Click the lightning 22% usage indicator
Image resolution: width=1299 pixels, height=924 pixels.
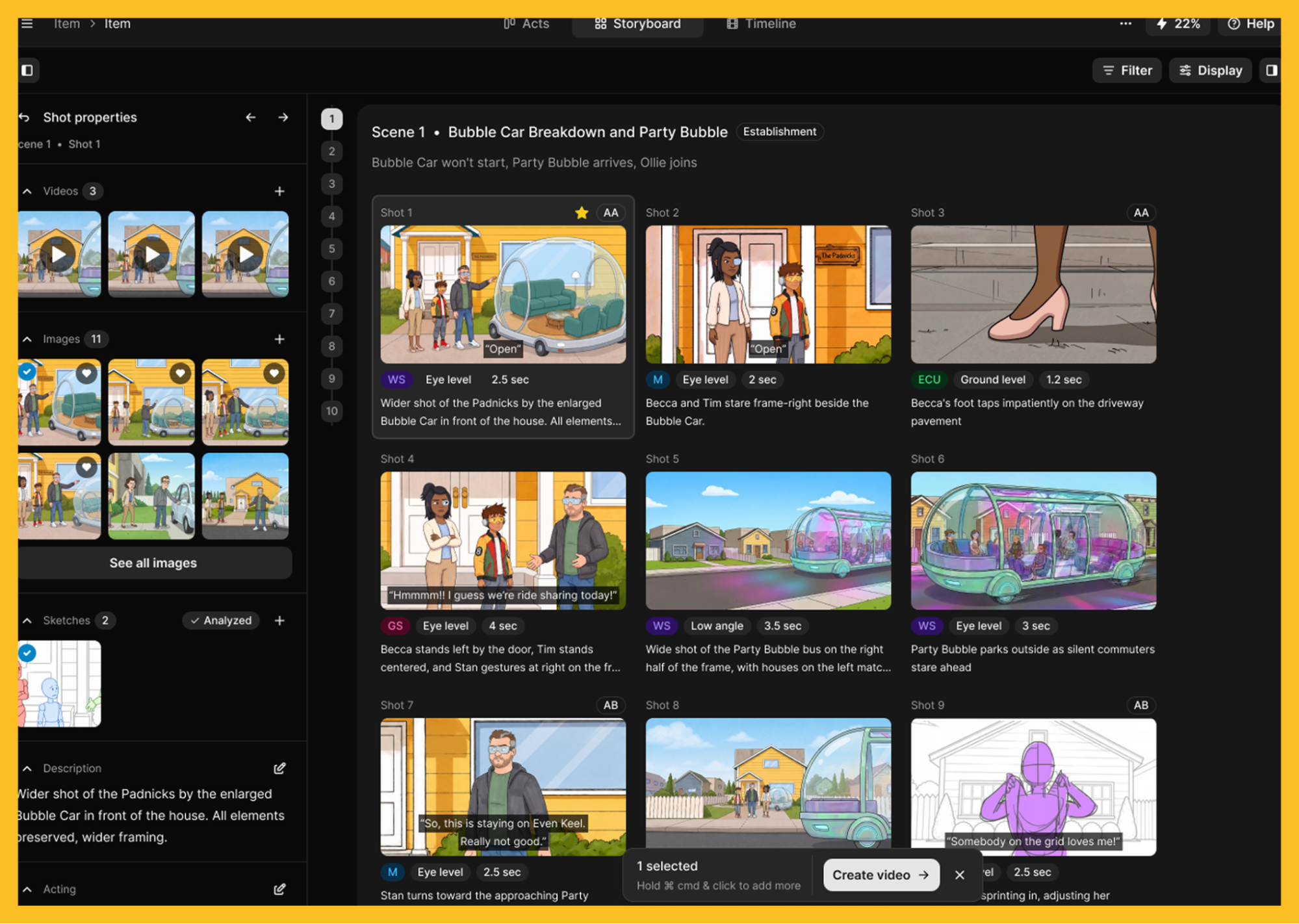[x=1178, y=24]
